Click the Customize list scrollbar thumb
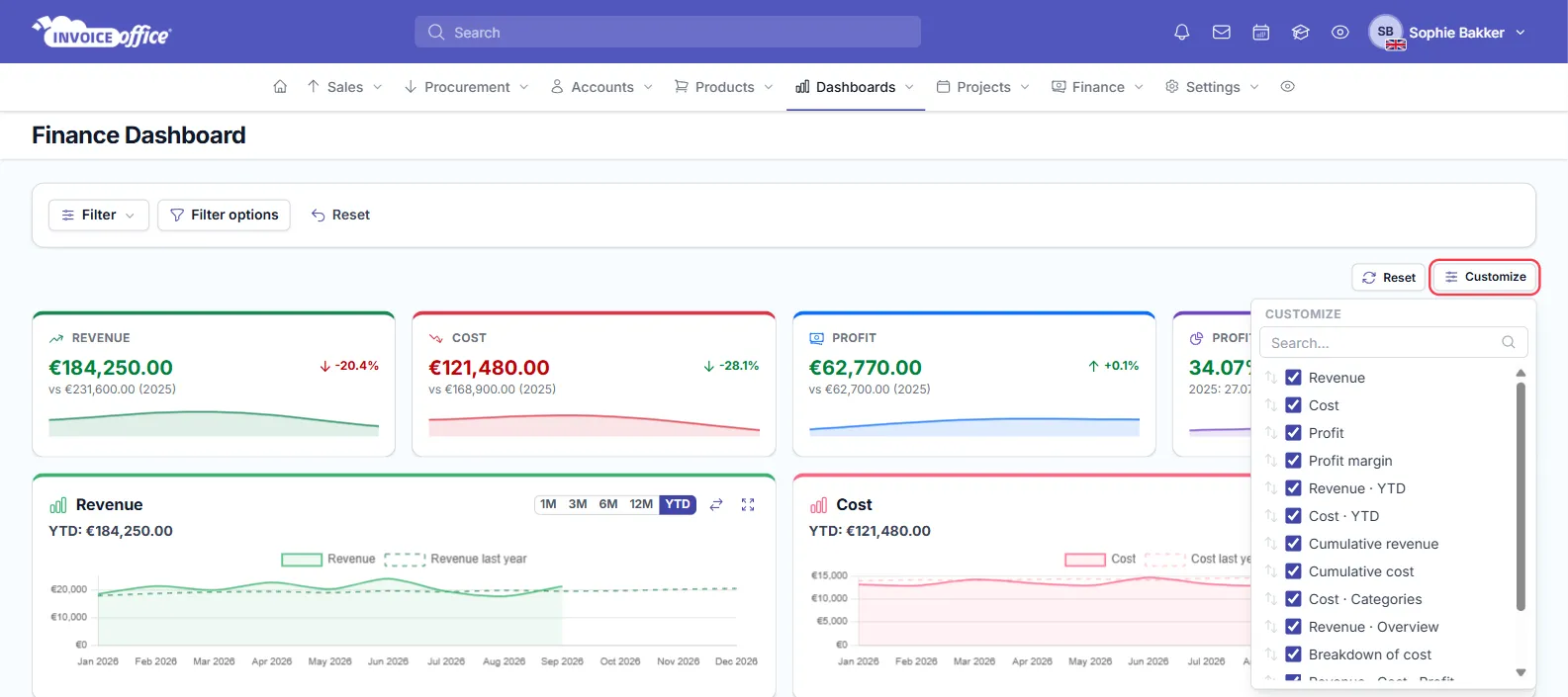The height and width of the screenshot is (697, 1568). (1521, 496)
